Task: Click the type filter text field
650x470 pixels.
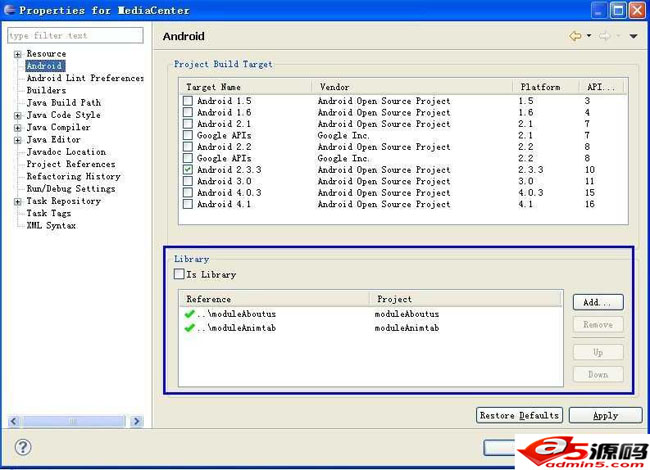Action: [x=75, y=35]
